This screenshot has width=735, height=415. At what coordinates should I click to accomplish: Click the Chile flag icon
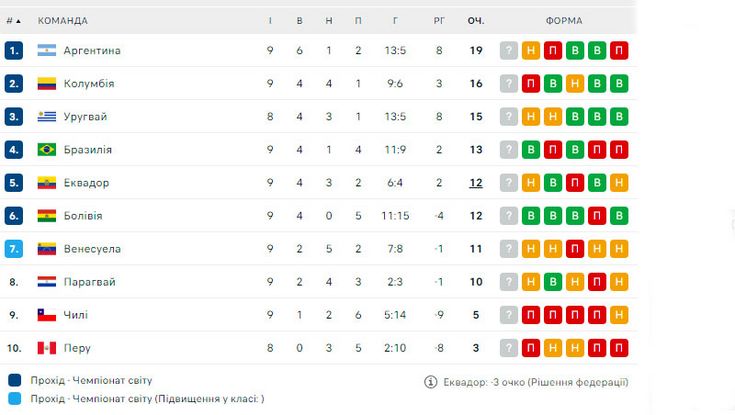click(x=47, y=315)
